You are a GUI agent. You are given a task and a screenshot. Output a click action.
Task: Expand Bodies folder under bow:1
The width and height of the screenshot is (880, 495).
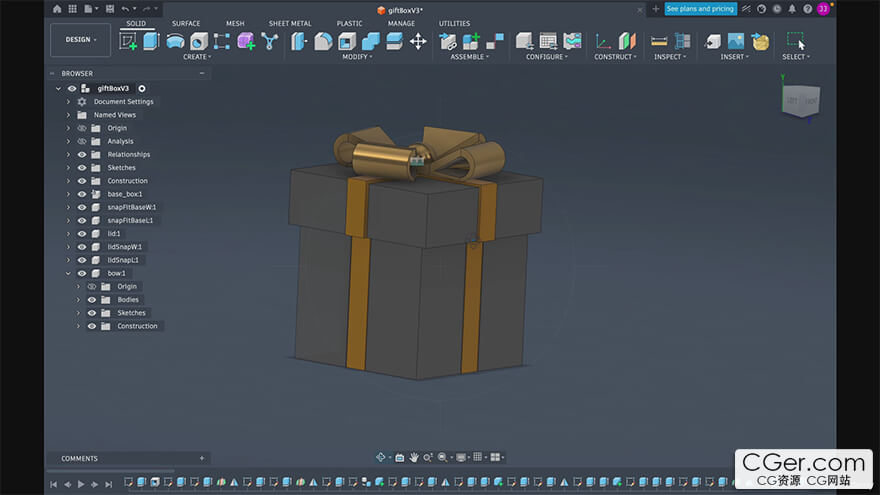tap(79, 300)
